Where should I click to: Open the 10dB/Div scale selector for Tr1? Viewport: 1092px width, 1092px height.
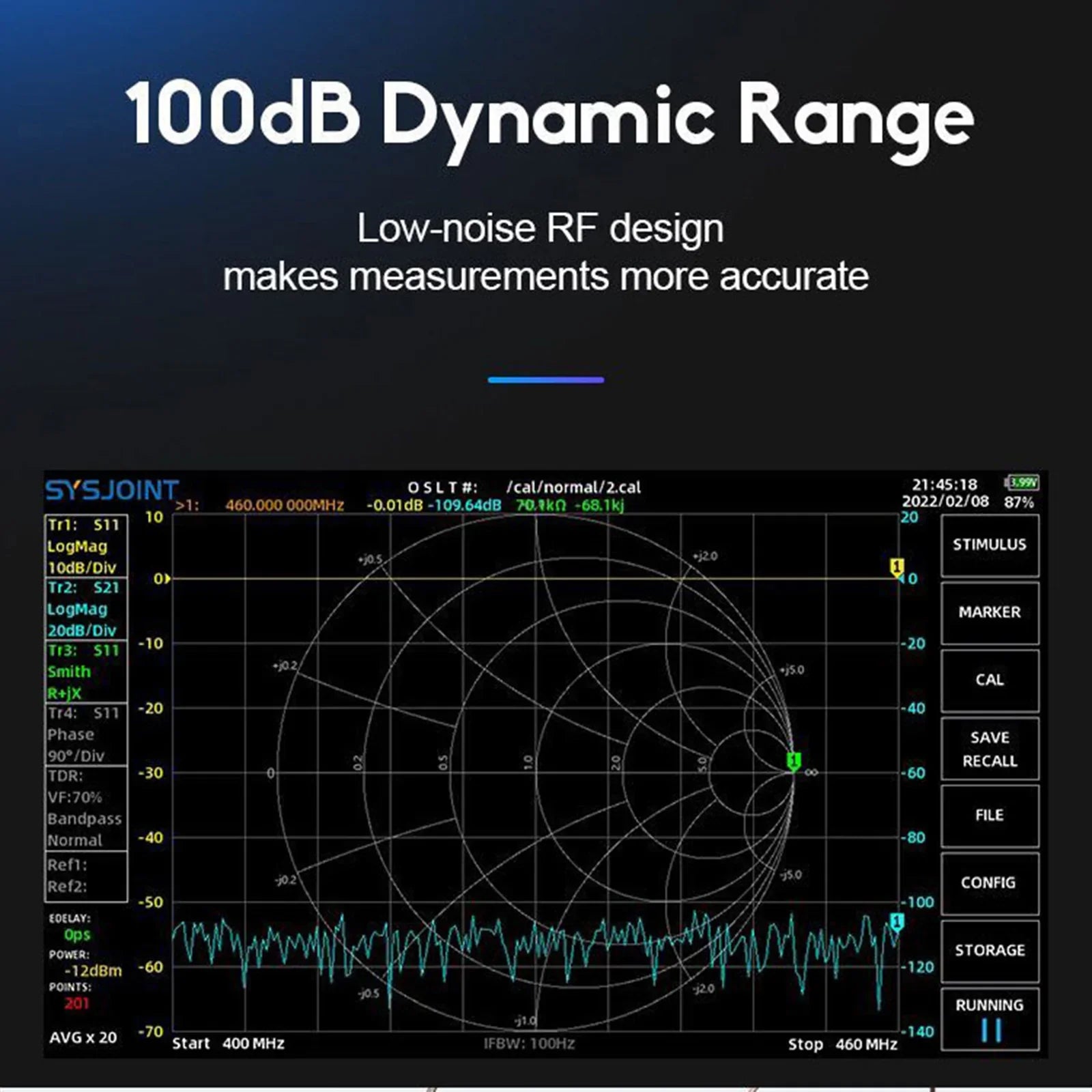[x=81, y=567]
